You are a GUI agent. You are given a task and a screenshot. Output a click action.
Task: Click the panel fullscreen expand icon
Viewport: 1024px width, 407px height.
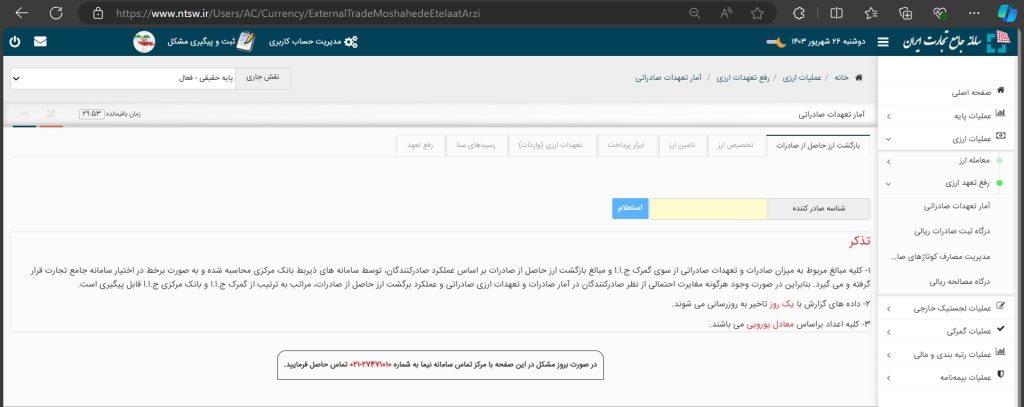pyautogui.click(x=51, y=114)
